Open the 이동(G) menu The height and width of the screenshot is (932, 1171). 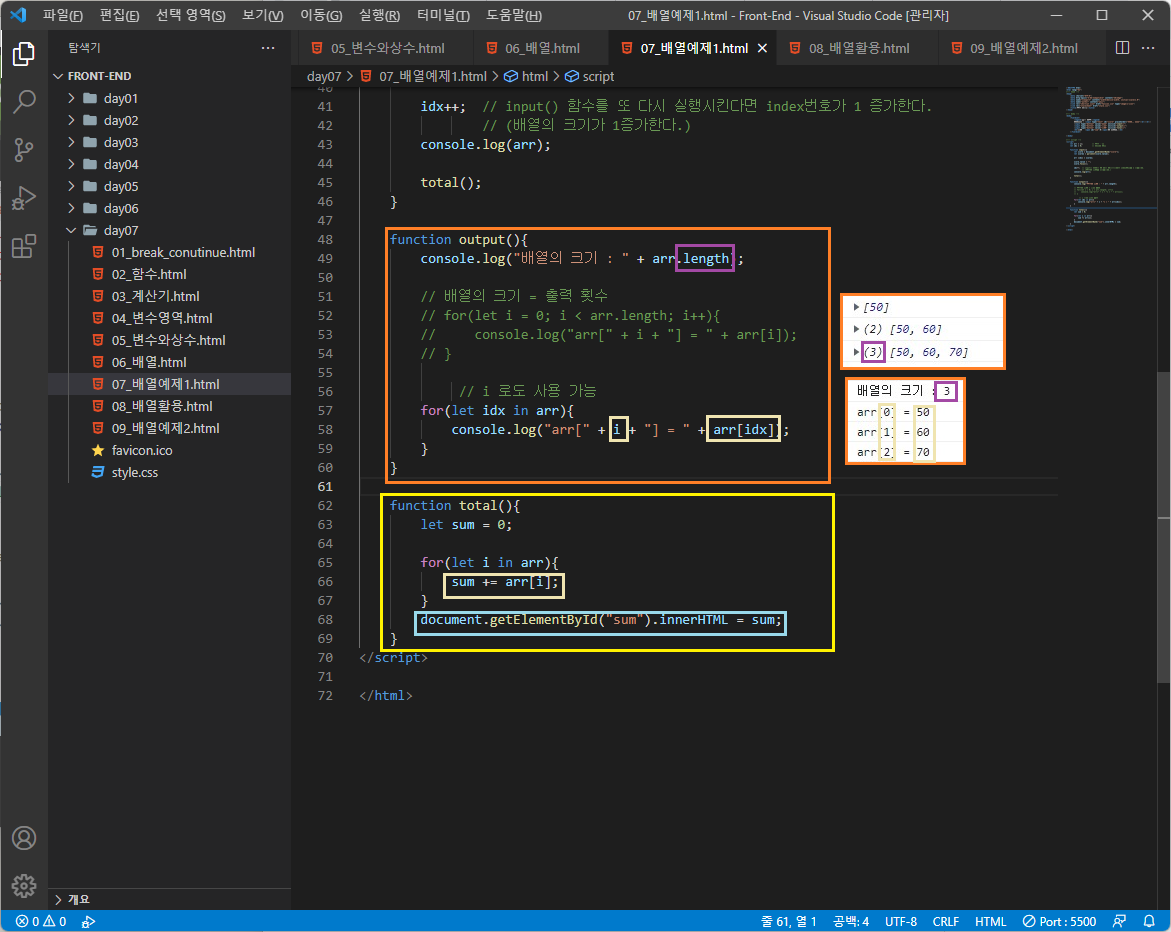(x=321, y=15)
